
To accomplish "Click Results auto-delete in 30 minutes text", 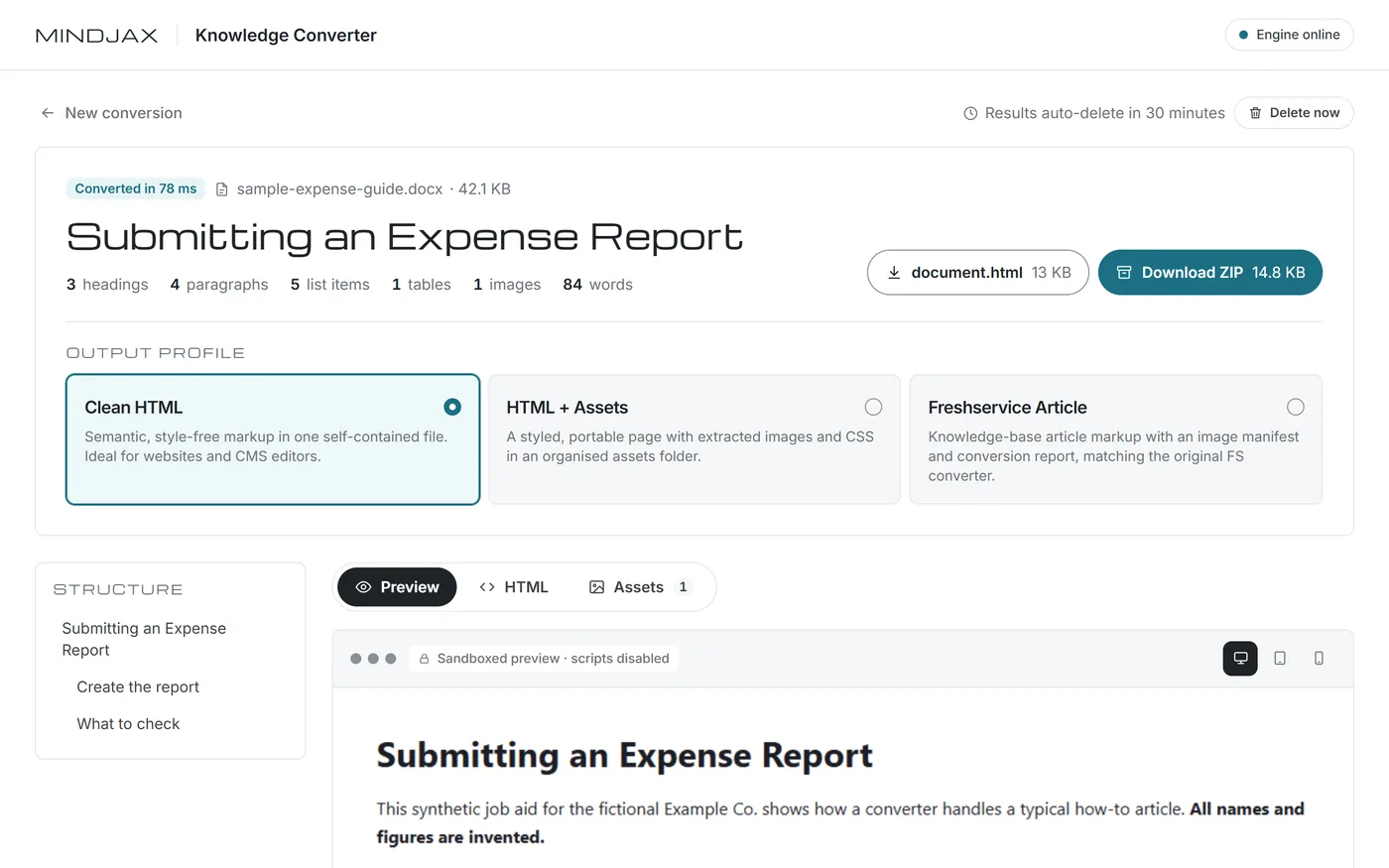I will click(1105, 113).
